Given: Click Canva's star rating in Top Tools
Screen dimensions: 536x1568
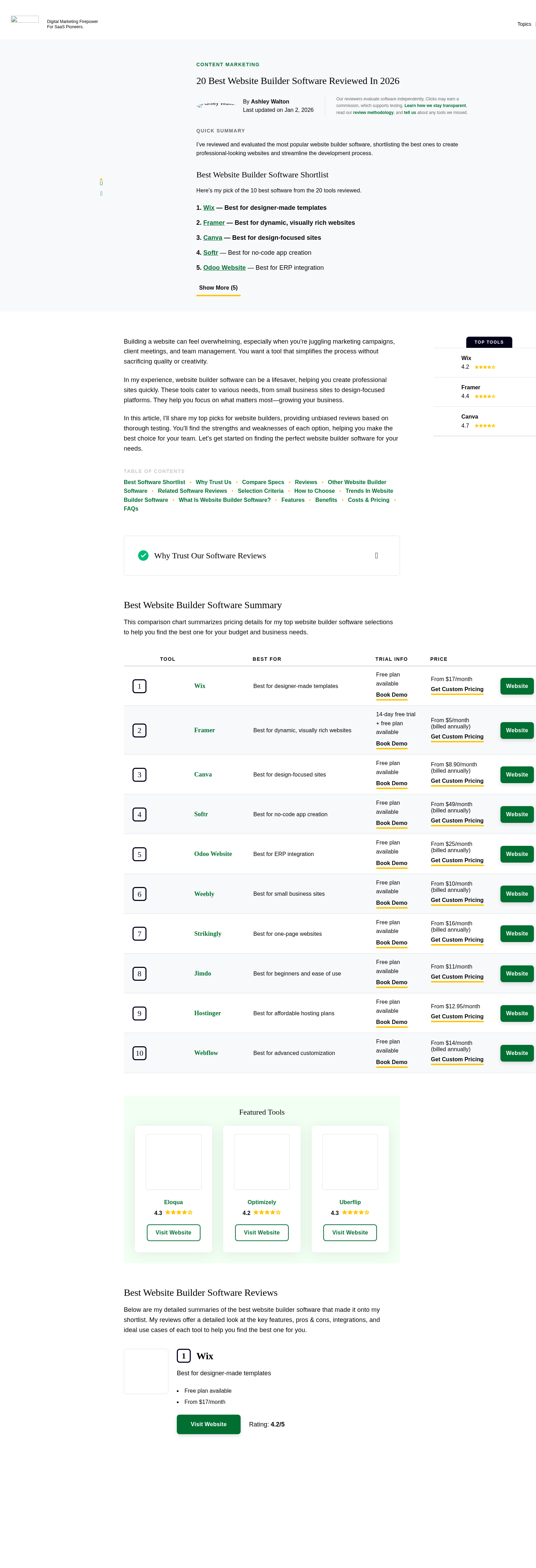Looking at the screenshot, I should click(485, 426).
